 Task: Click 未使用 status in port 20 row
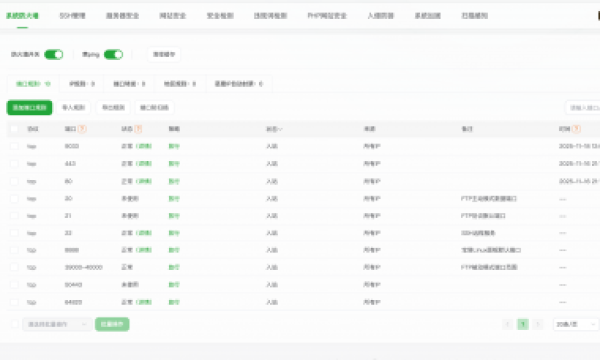pyautogui.click(x=130, y=199)
